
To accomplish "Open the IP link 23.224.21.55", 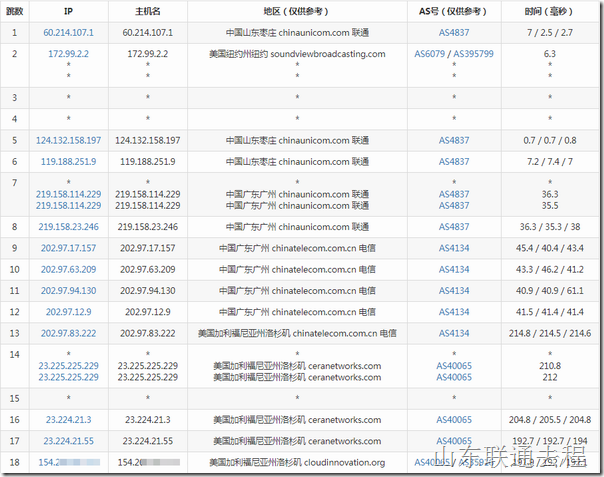I will point(68,441).
